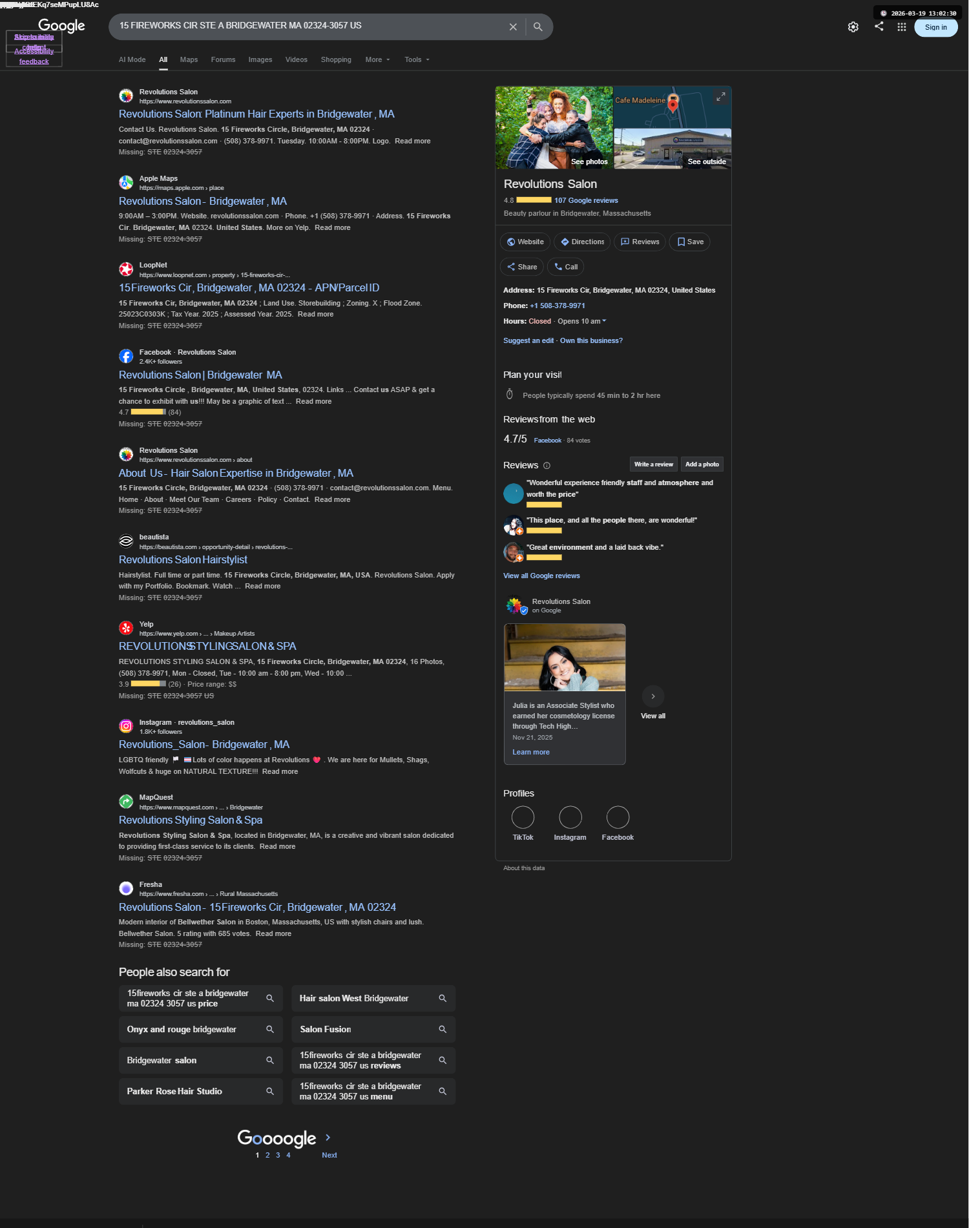The image size is (980, 1228).
Task: Click the Facebook favicon in results
Action: coord(127,357)
